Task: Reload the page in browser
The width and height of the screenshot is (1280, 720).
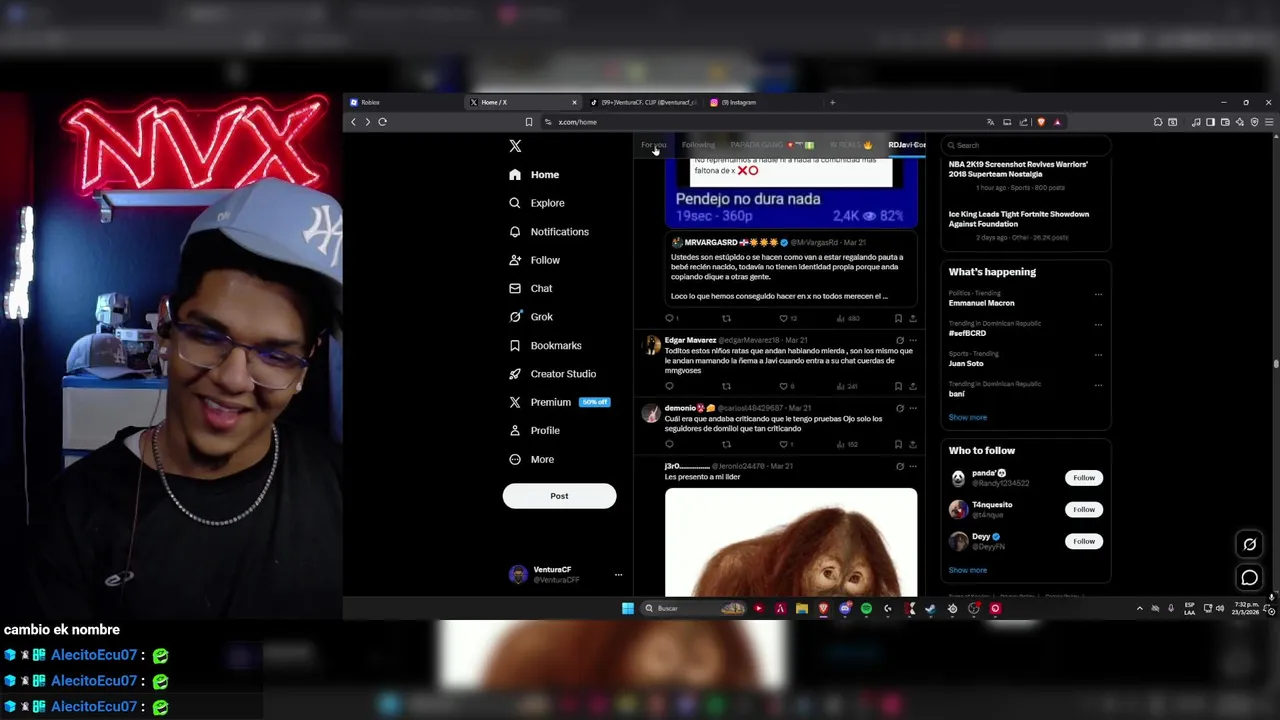Action: 382,122
